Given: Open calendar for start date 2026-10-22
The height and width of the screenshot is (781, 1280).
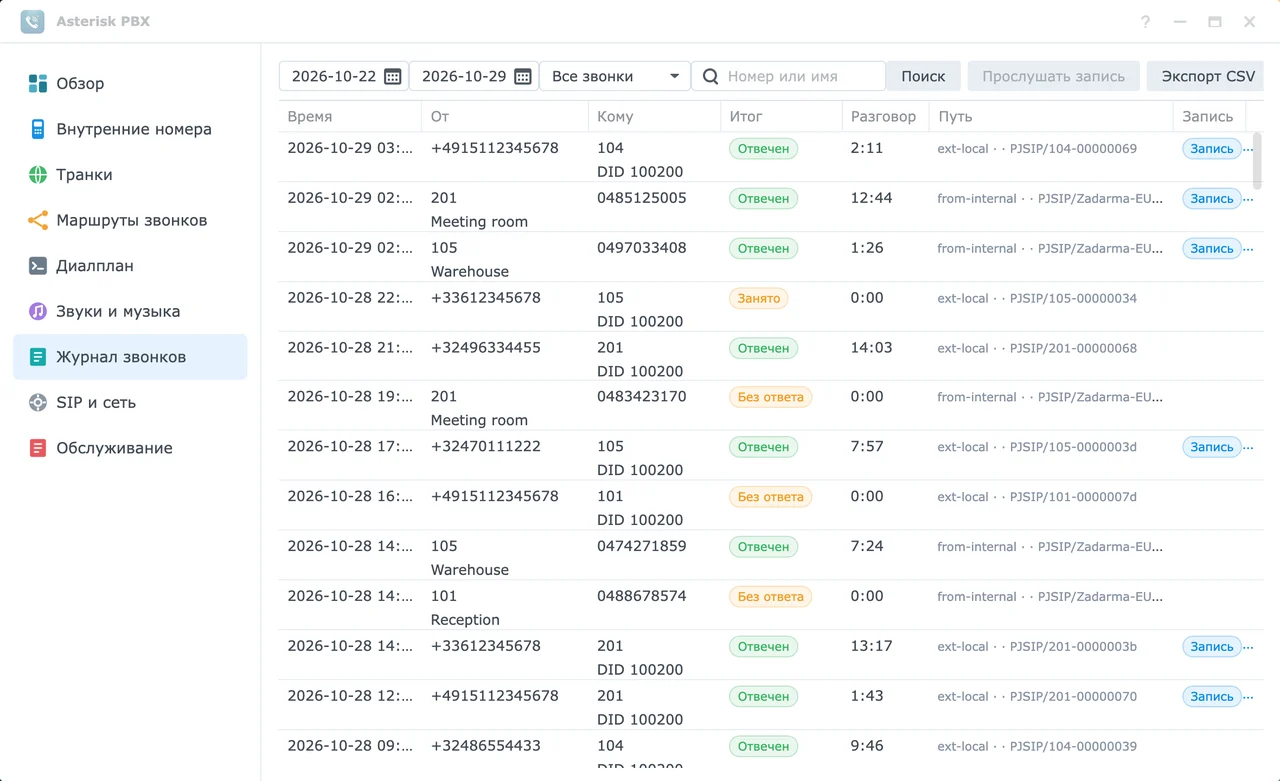Looking at the screenshot, I should click(393, 76).
